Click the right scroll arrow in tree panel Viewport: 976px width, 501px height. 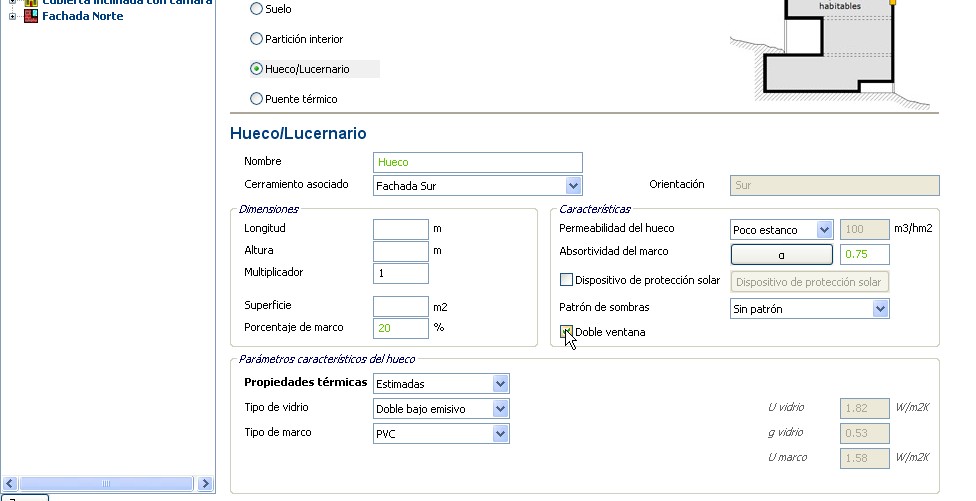click(x=206, y=484)
